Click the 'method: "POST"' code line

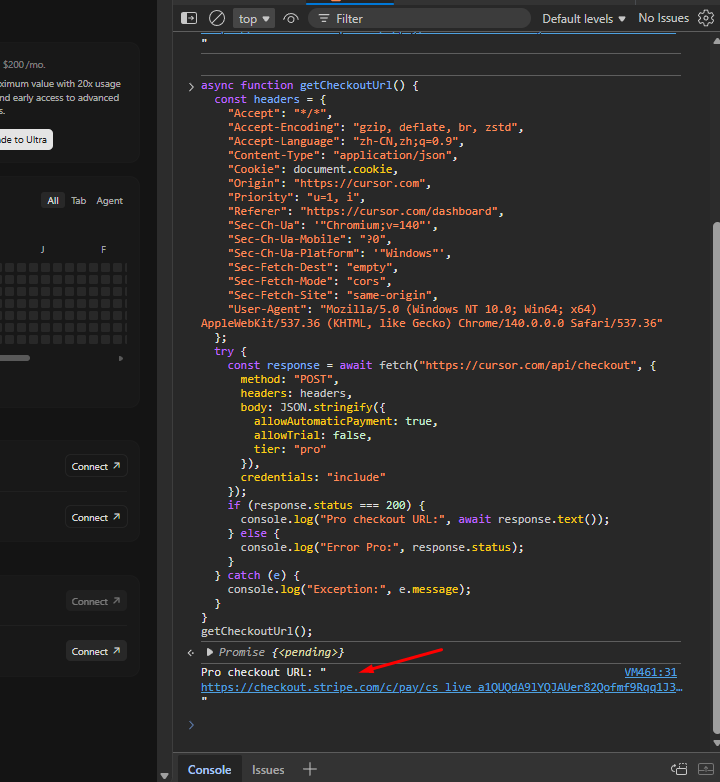tap(289, 380)
